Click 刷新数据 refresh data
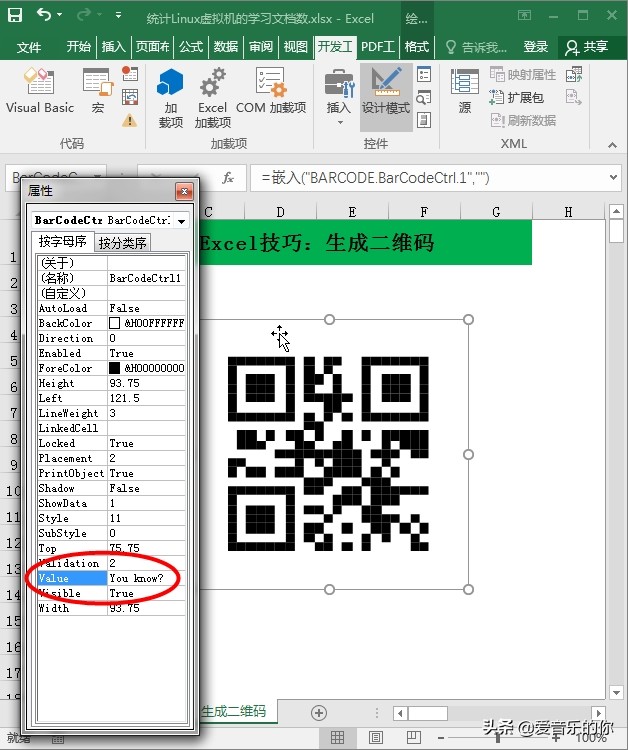The width and height of the screenshot is (628, 750). pyautogui.click(x=523, y=120)
